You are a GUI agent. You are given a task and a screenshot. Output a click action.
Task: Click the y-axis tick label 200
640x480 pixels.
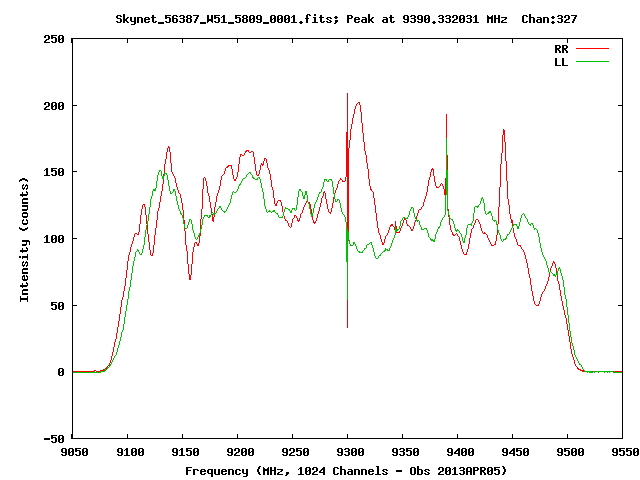[54, 106]
